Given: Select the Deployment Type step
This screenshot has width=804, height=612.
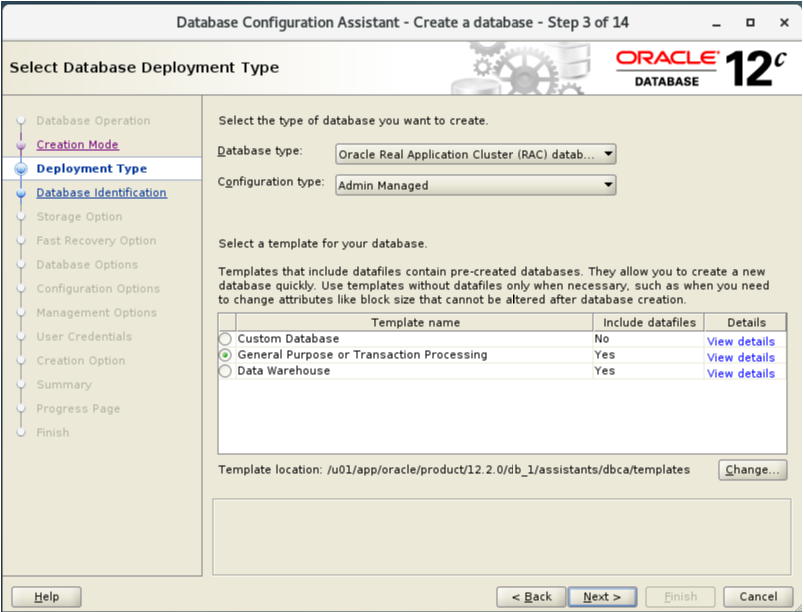Looking at the screenshot, I should [92, 169].
